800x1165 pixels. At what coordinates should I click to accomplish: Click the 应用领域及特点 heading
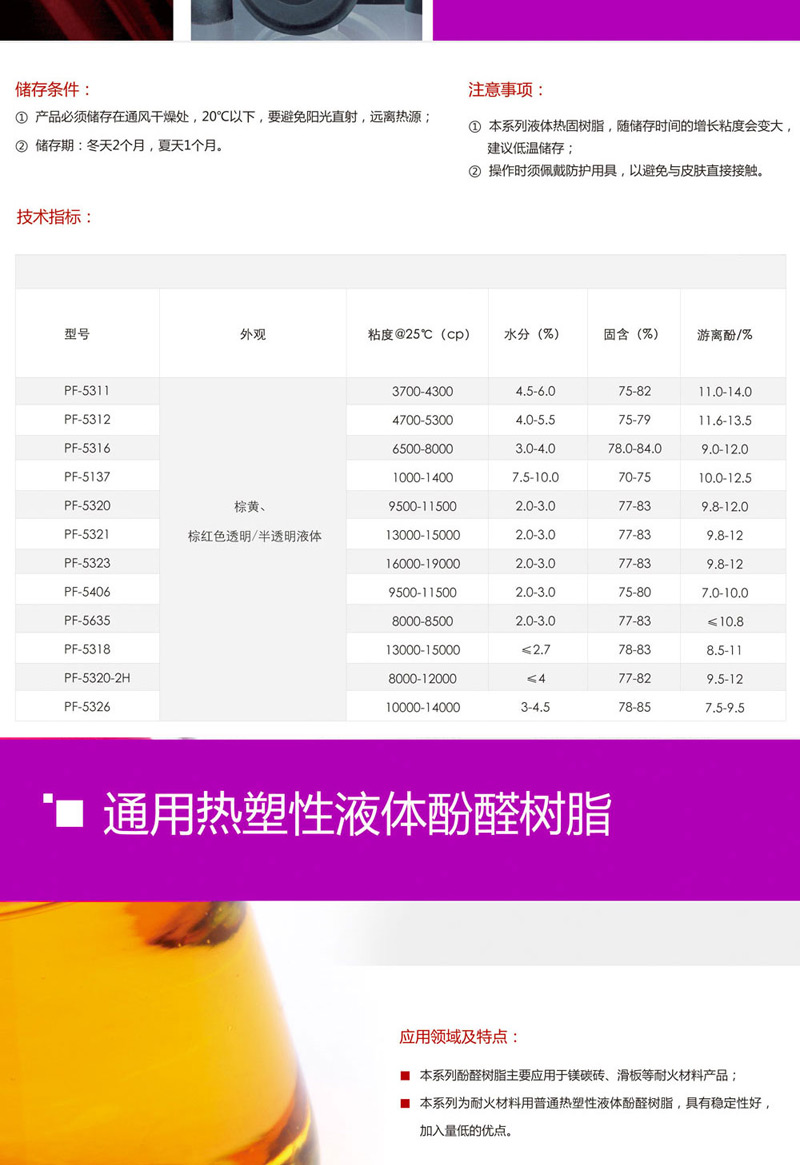pyautogui.click(x=460, y=1037)
